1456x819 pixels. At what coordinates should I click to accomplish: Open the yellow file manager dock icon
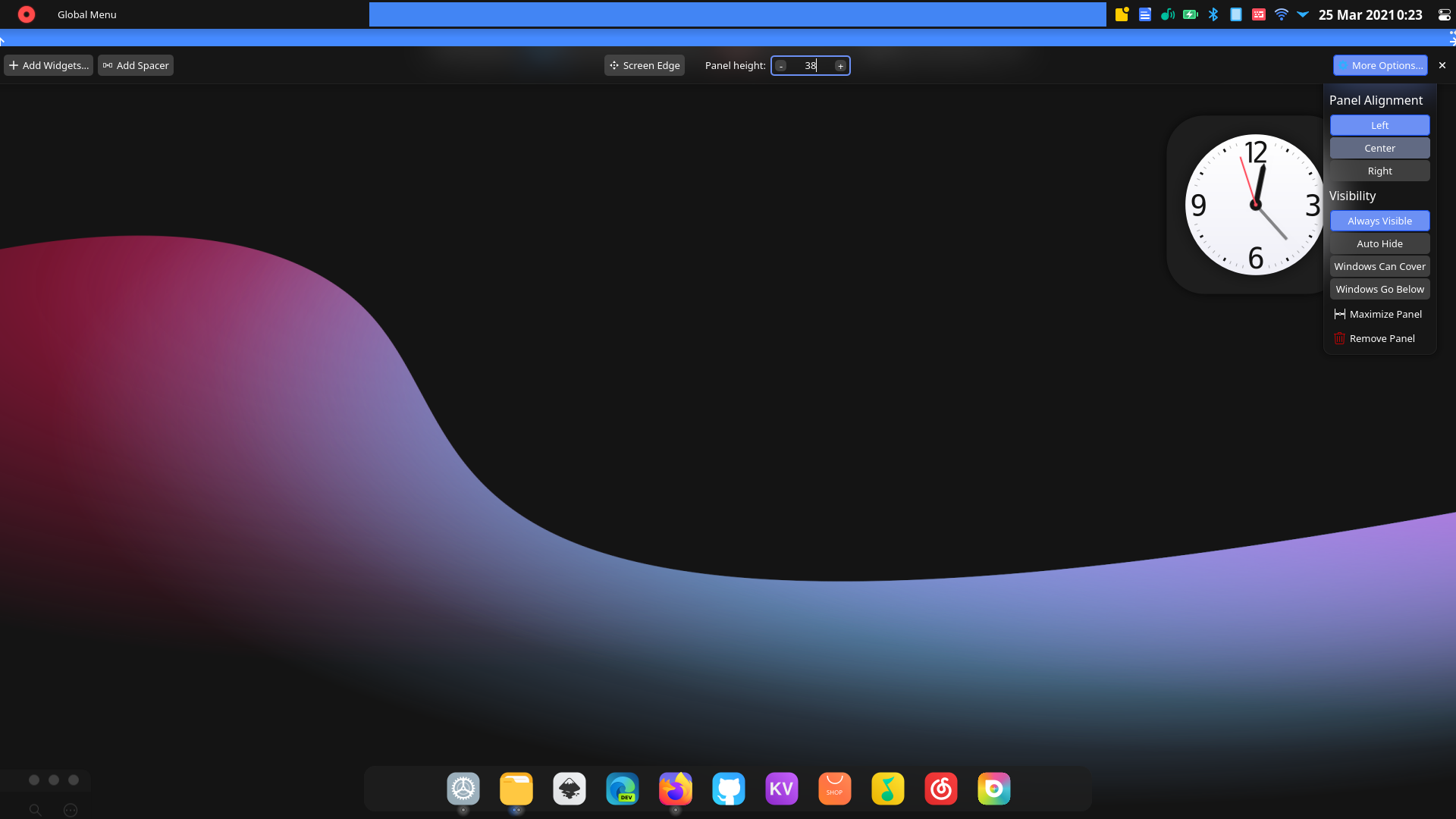[516, 789]
